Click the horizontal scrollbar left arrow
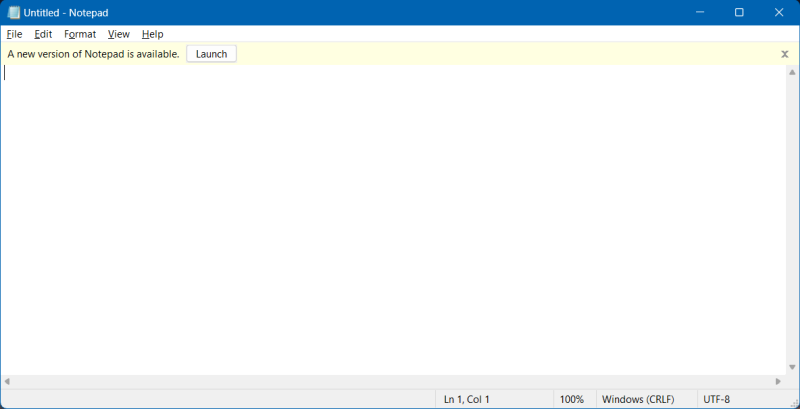Image resolution: width=800 pixels, height=409 pixels. coord(7,381)
